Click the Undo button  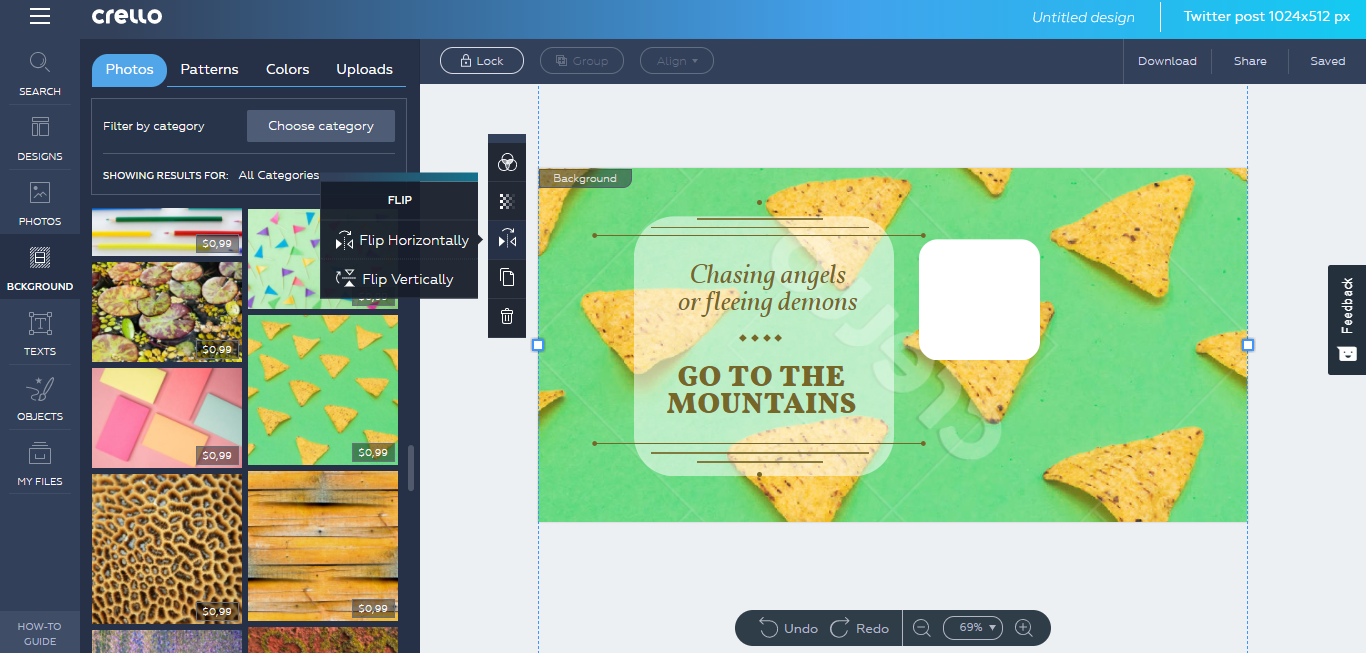pos(788,628)
